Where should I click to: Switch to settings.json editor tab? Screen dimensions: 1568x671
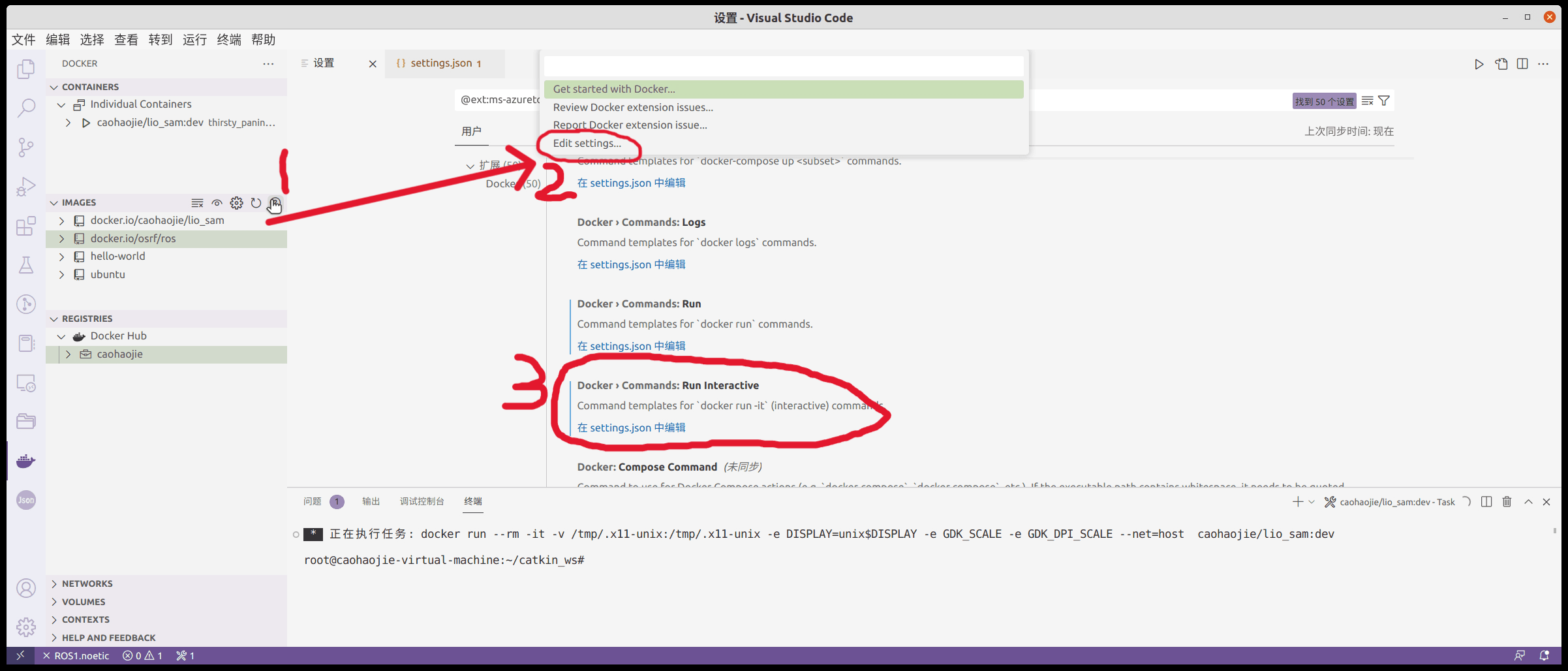444,63
